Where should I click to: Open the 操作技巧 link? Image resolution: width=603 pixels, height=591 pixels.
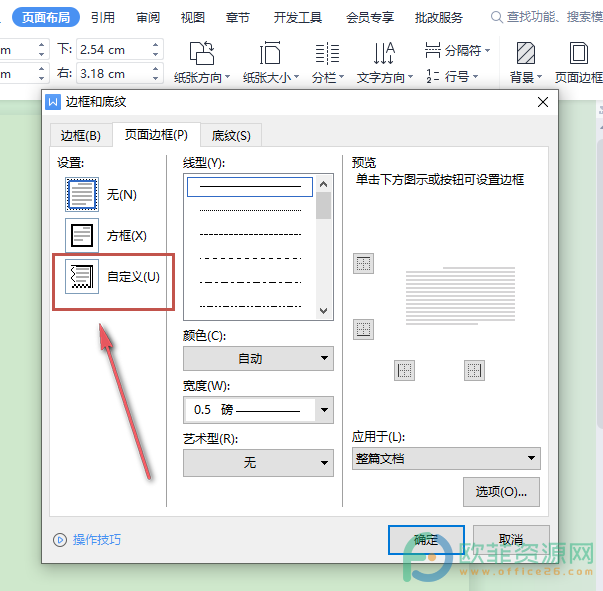pos(97,540)
